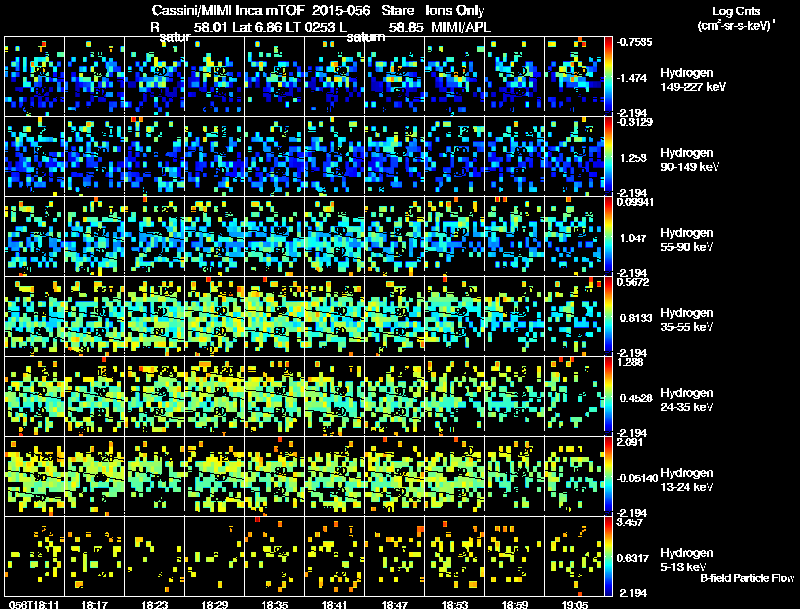Click the 'Hydrogen 13-24 keV' row label
This screenshot has height=609, width=800.
click(x=687, y=480)
